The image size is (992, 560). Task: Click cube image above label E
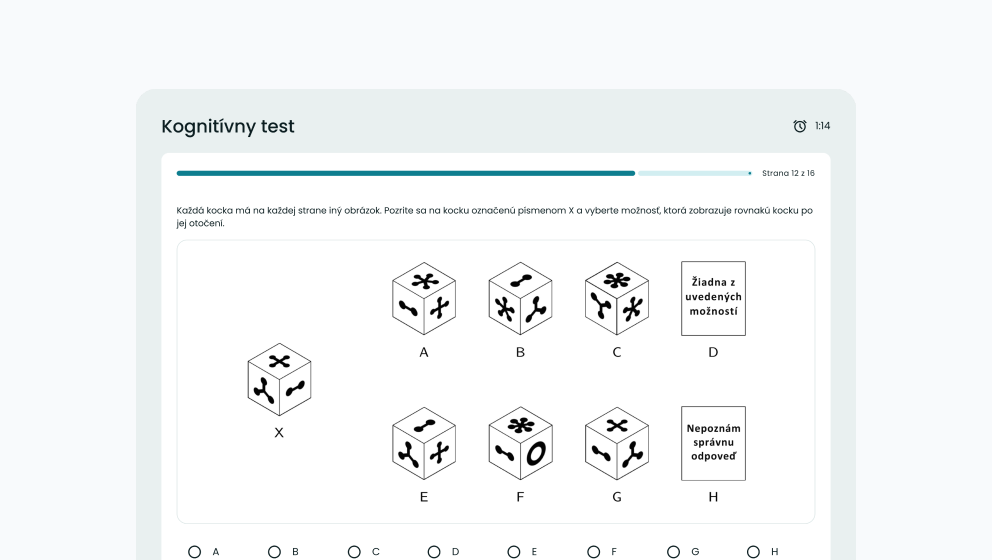(x=424, y=443)
